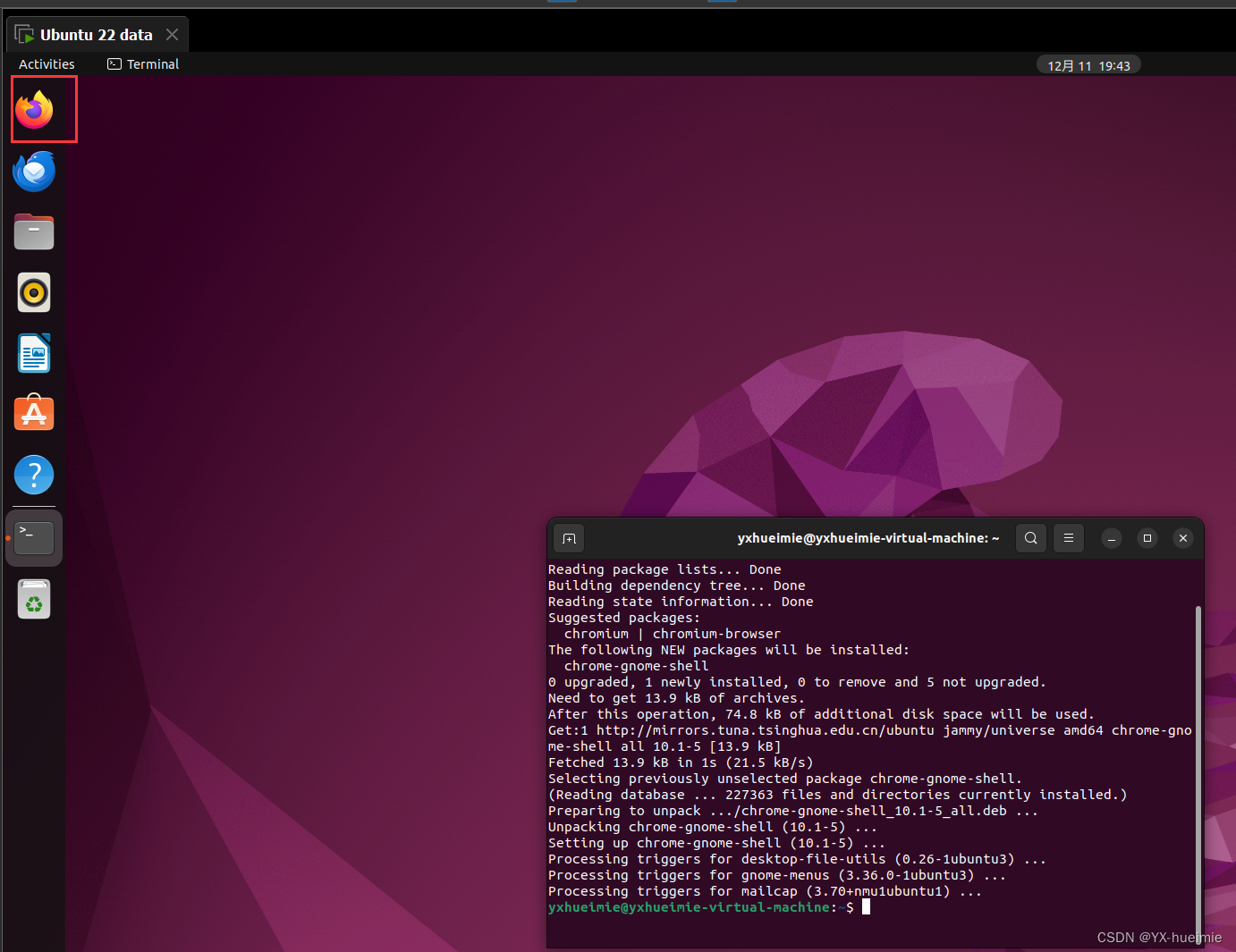Maximize the terminal window

pos(1147,537)
